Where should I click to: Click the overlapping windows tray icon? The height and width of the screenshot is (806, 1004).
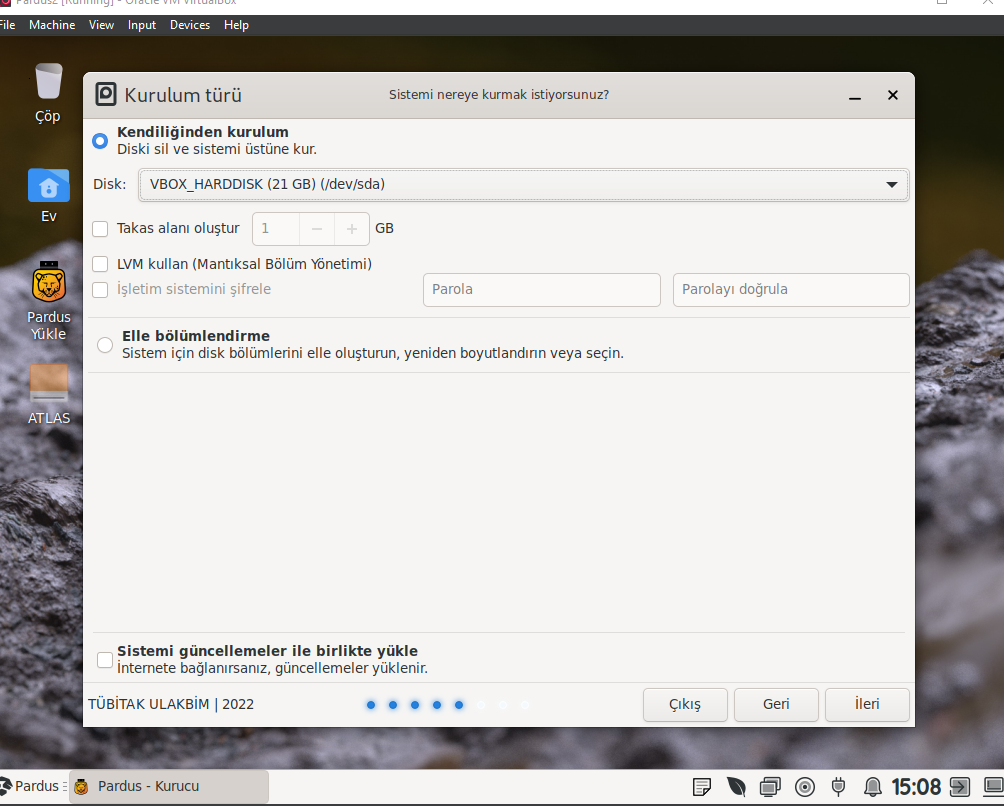(770, 786)
